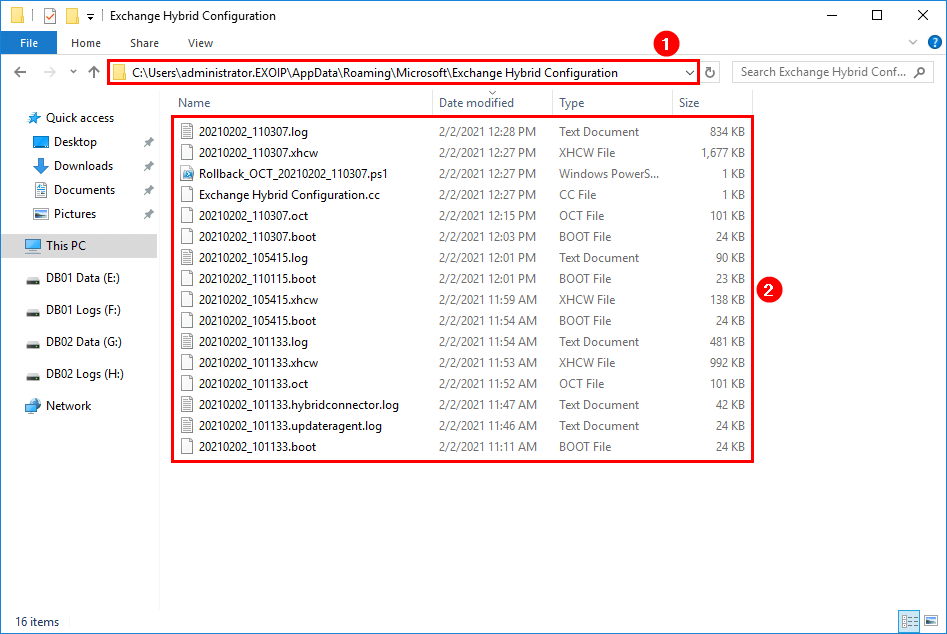Click the Properties quick access toolbar icon
Viewport: 947px width, 634px height.
tap(50, 16)
